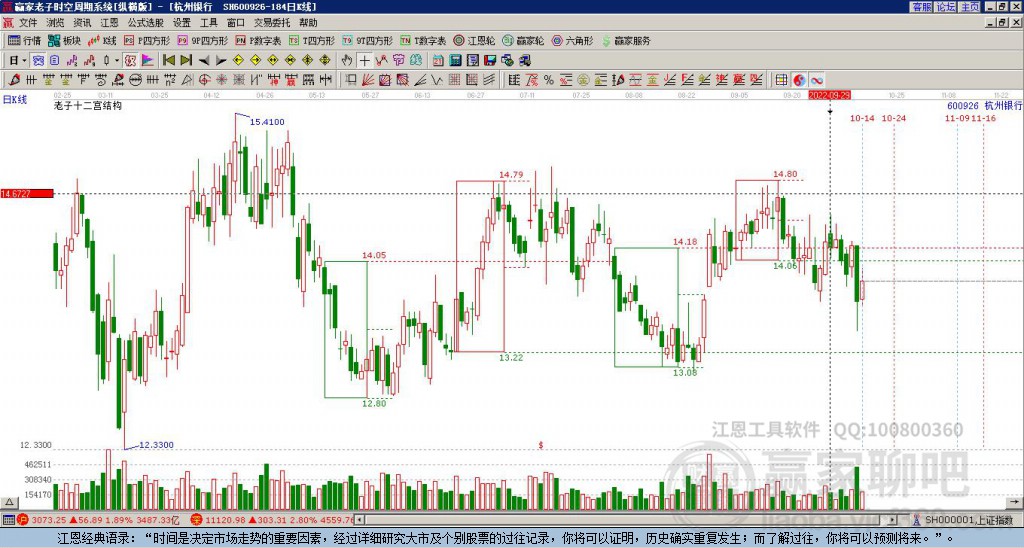This screenshot has height=548, width=1024.
Task: Open the 公式选股 menu
Action: [x=146, y=23]
